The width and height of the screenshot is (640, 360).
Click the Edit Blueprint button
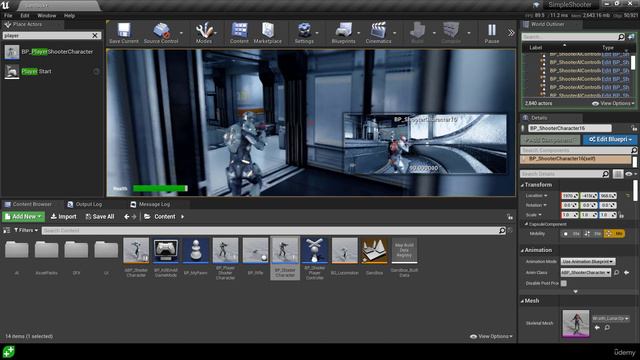tap(610, 140)
